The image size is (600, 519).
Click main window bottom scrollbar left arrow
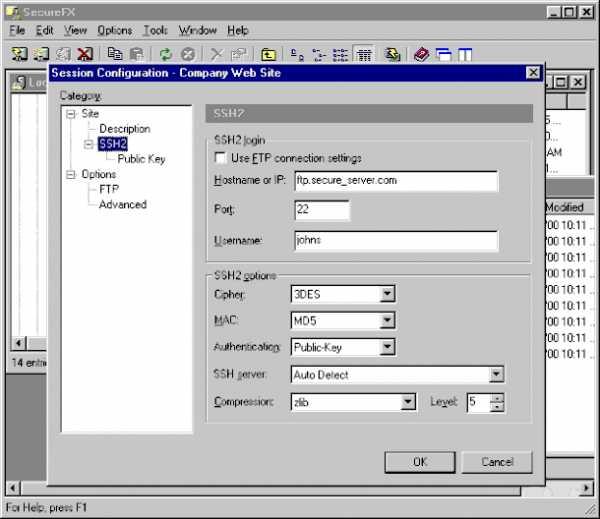pyautogui.click(x=13, y=488)
